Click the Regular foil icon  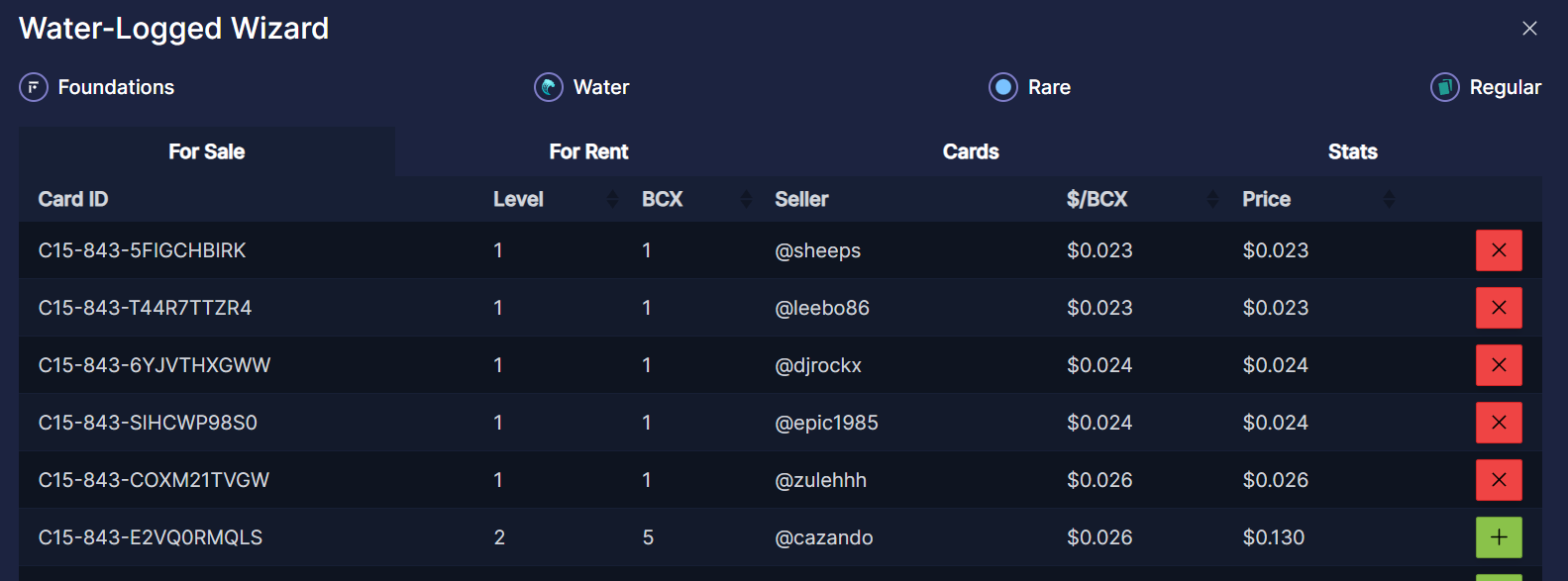[1444, 87]
